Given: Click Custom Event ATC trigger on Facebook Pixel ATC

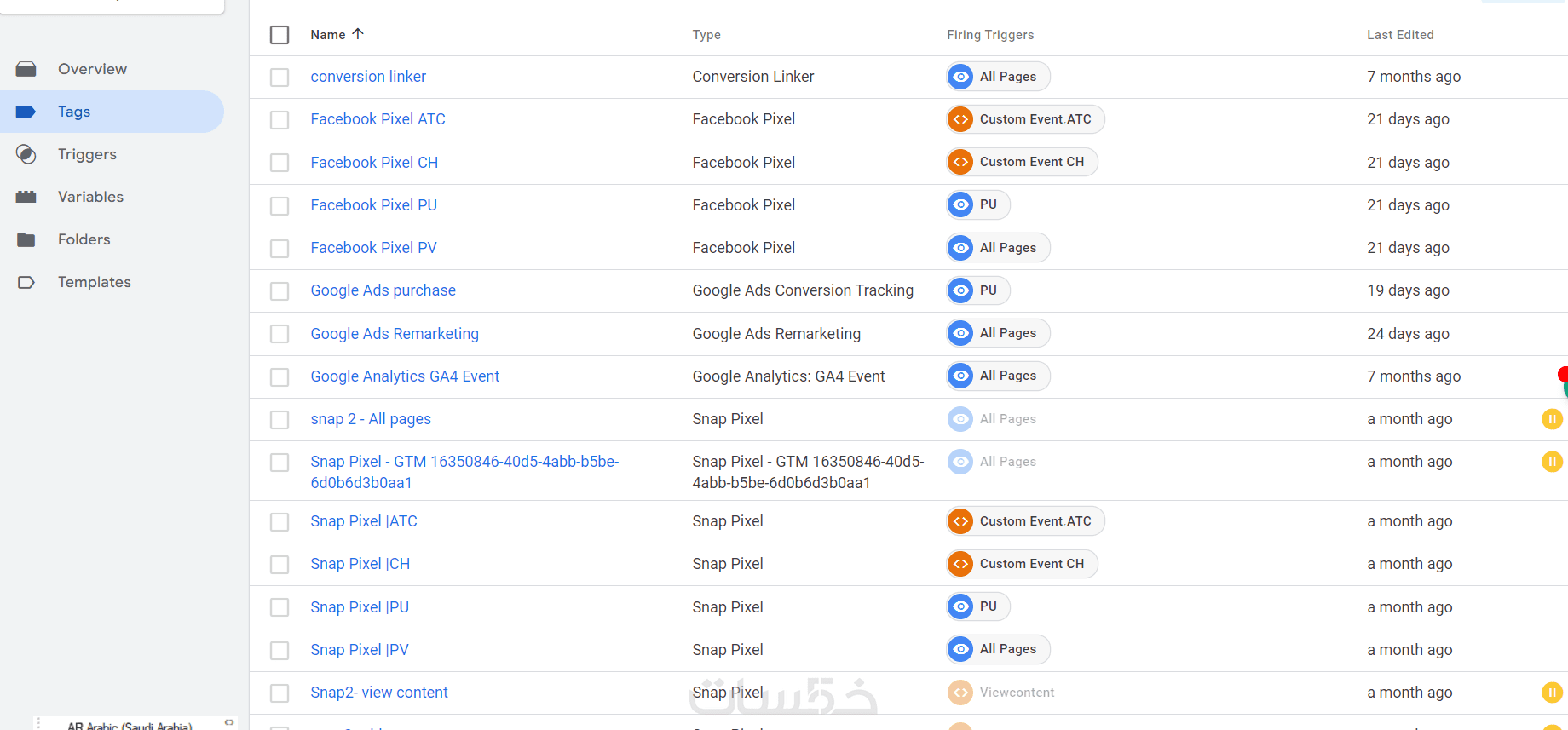Looking at the screenshot, I should tap(1025, 119).
